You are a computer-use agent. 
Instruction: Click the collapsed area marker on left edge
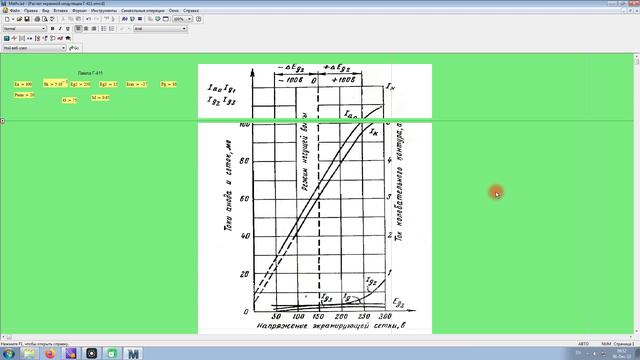tap(2, 121)
